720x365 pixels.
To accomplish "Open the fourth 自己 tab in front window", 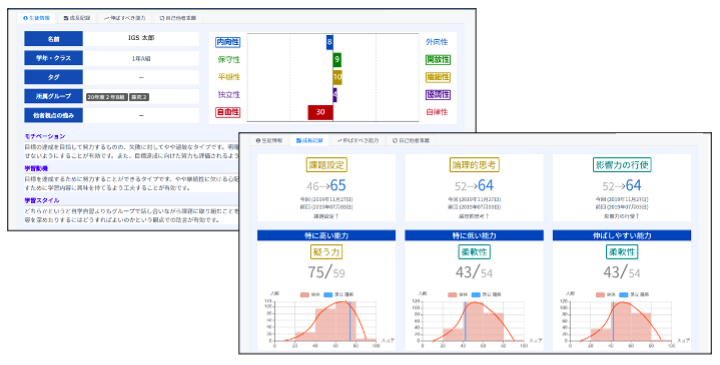I will click(411, 140).
